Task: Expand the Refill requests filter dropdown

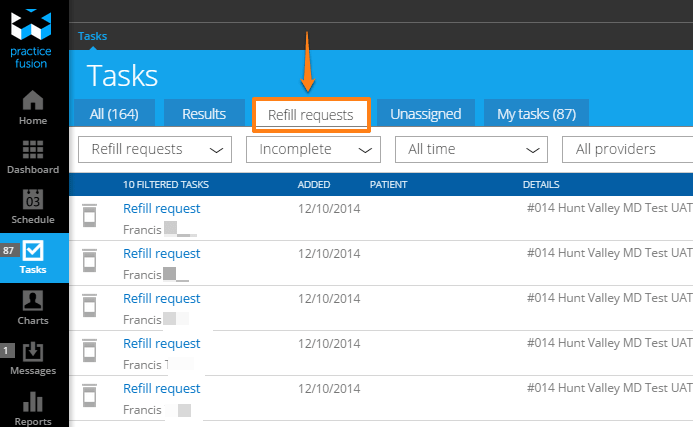Action: point(155,149)
